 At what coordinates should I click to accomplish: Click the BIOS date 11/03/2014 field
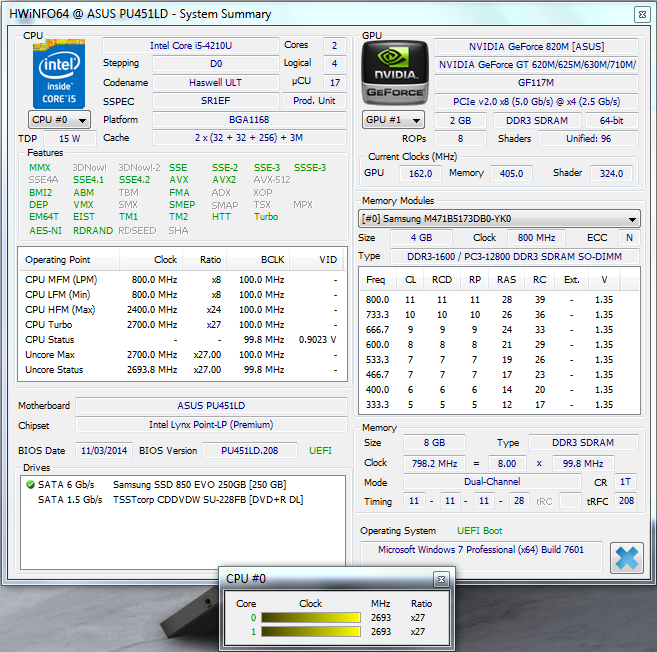pos(104,450)
